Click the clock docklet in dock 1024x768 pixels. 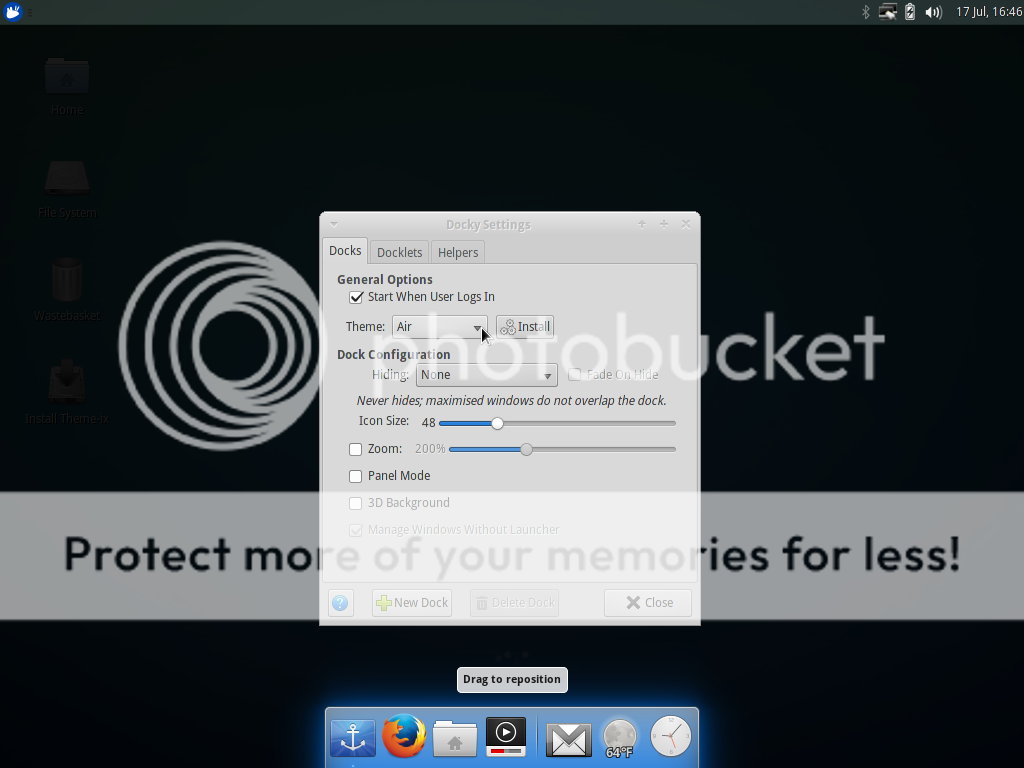(x=671, y=736)
